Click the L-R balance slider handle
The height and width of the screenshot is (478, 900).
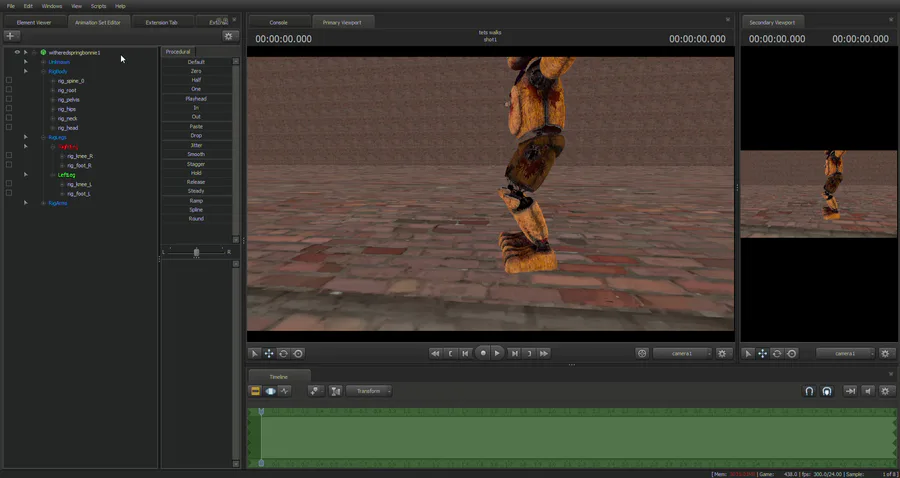[x=196, y=252]
